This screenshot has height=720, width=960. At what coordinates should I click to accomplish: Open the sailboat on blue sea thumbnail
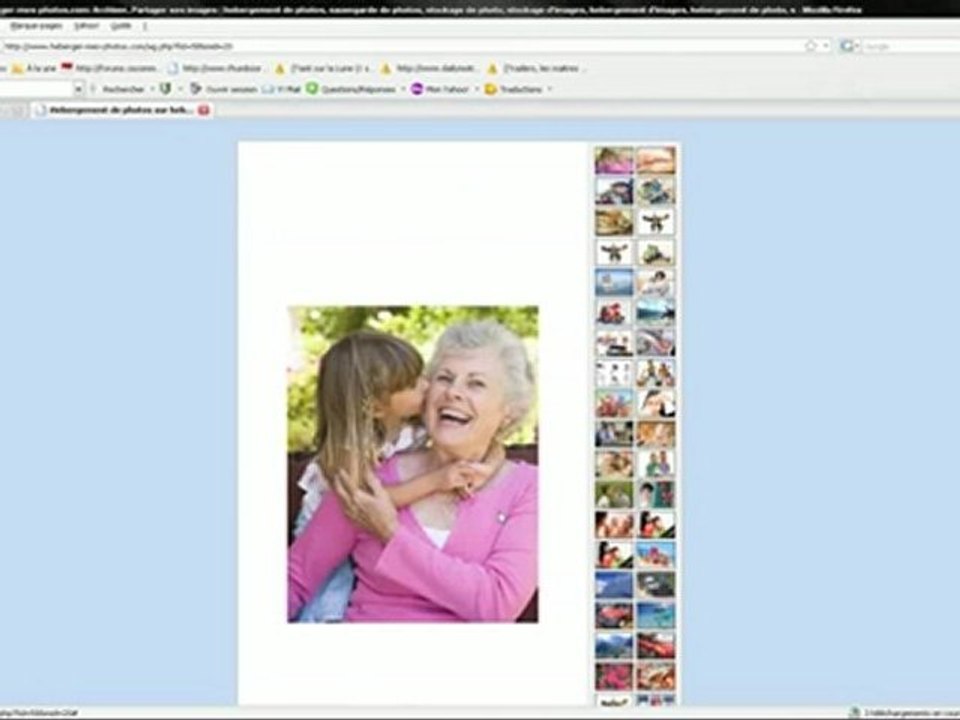(x=614, y=282)
